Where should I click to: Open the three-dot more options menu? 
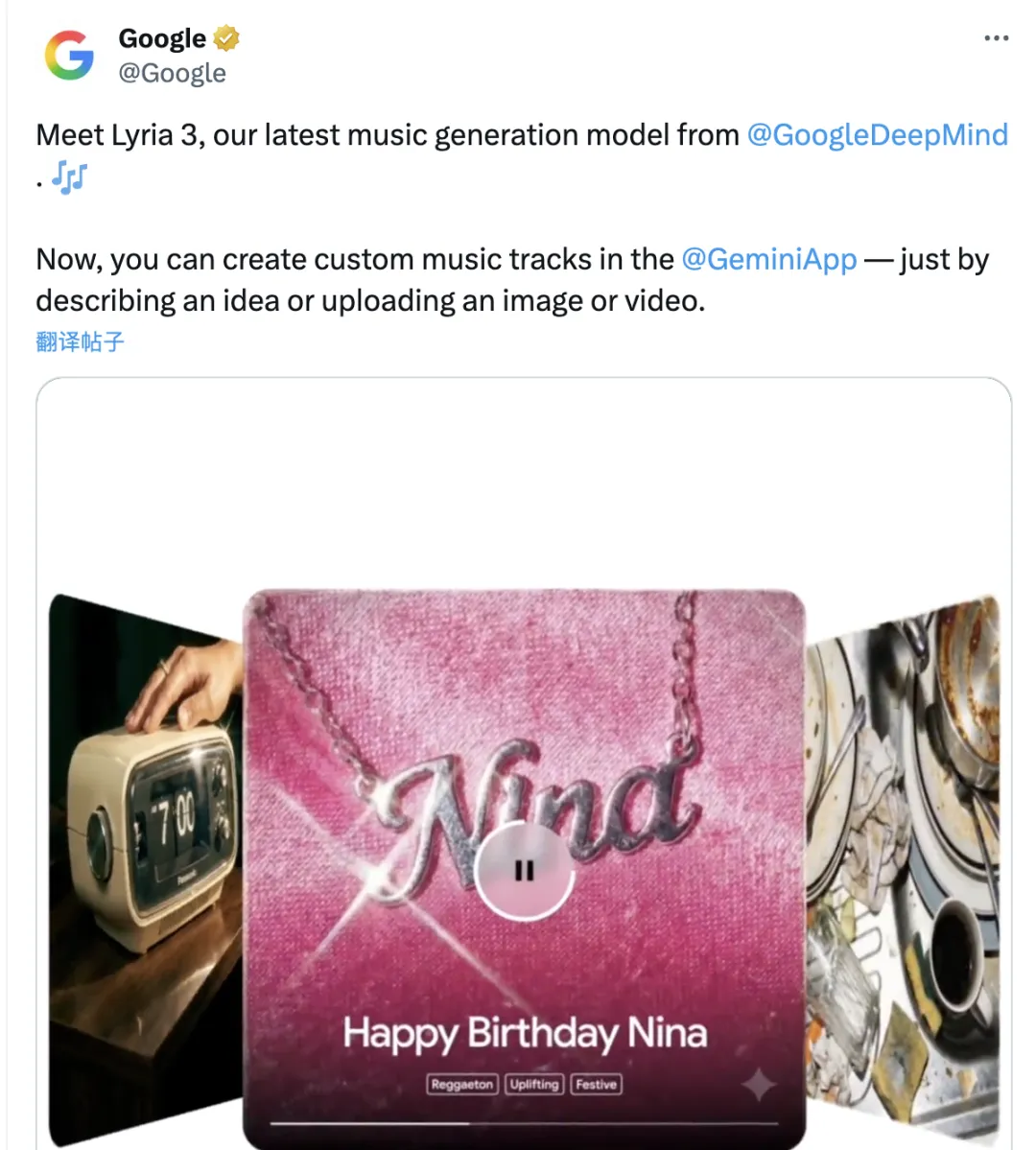point(997,38)
